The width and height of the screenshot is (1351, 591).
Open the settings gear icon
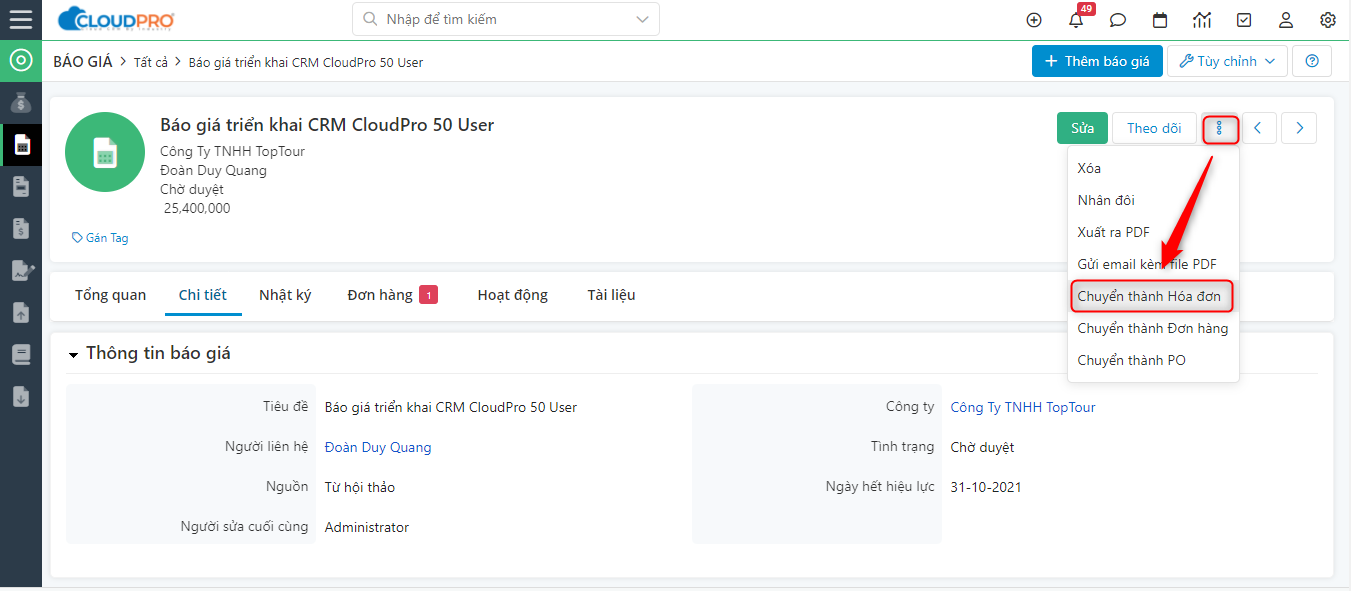click(1328, 20)
